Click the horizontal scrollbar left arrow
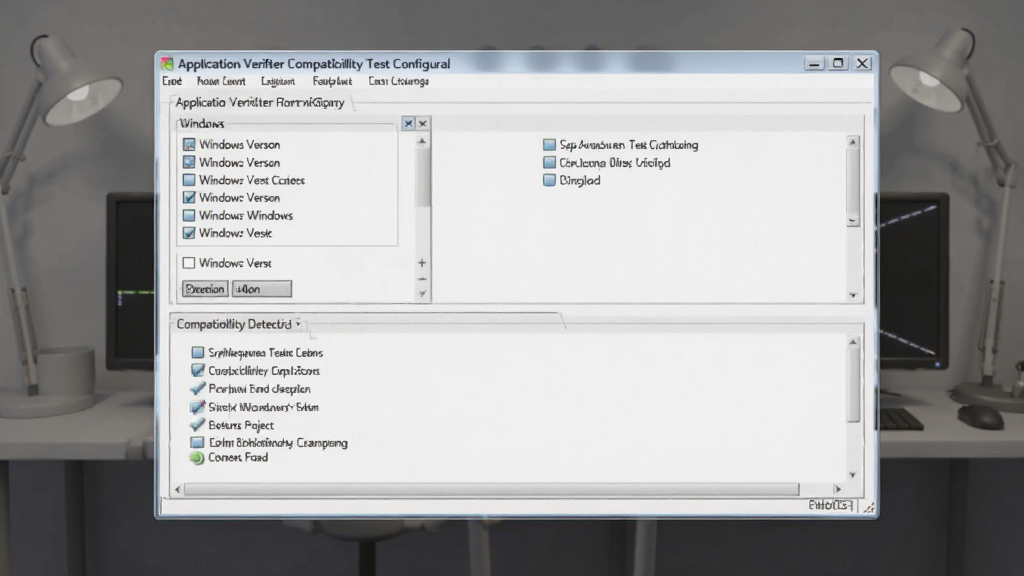The image size is (1024, 576). pos(178,489)
